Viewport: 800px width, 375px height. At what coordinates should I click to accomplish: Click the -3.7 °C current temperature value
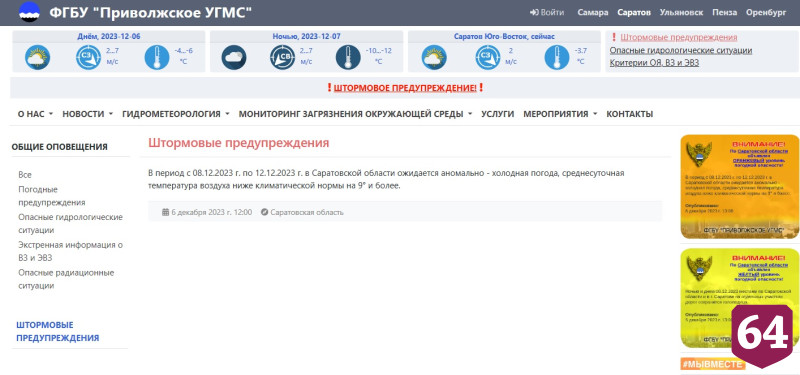coord(581,56)
